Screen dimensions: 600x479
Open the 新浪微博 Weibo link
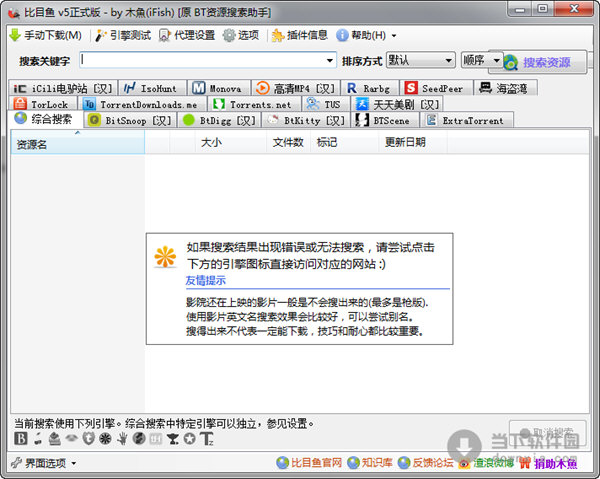486,463
